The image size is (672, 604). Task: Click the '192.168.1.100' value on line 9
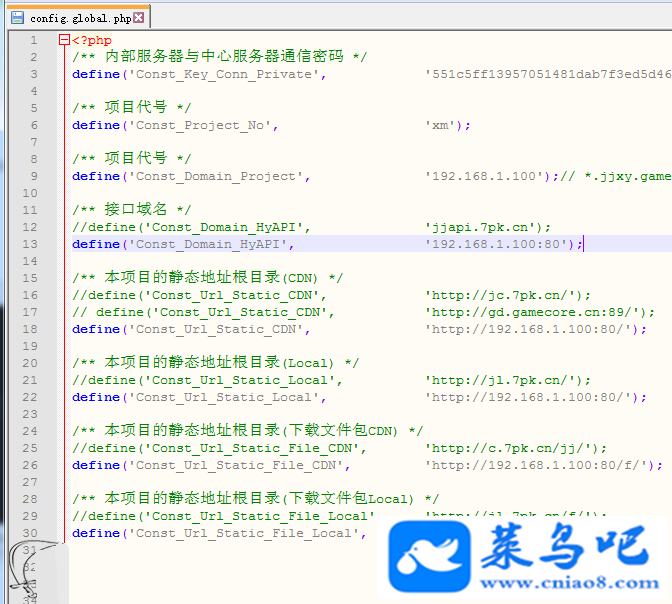484,176
